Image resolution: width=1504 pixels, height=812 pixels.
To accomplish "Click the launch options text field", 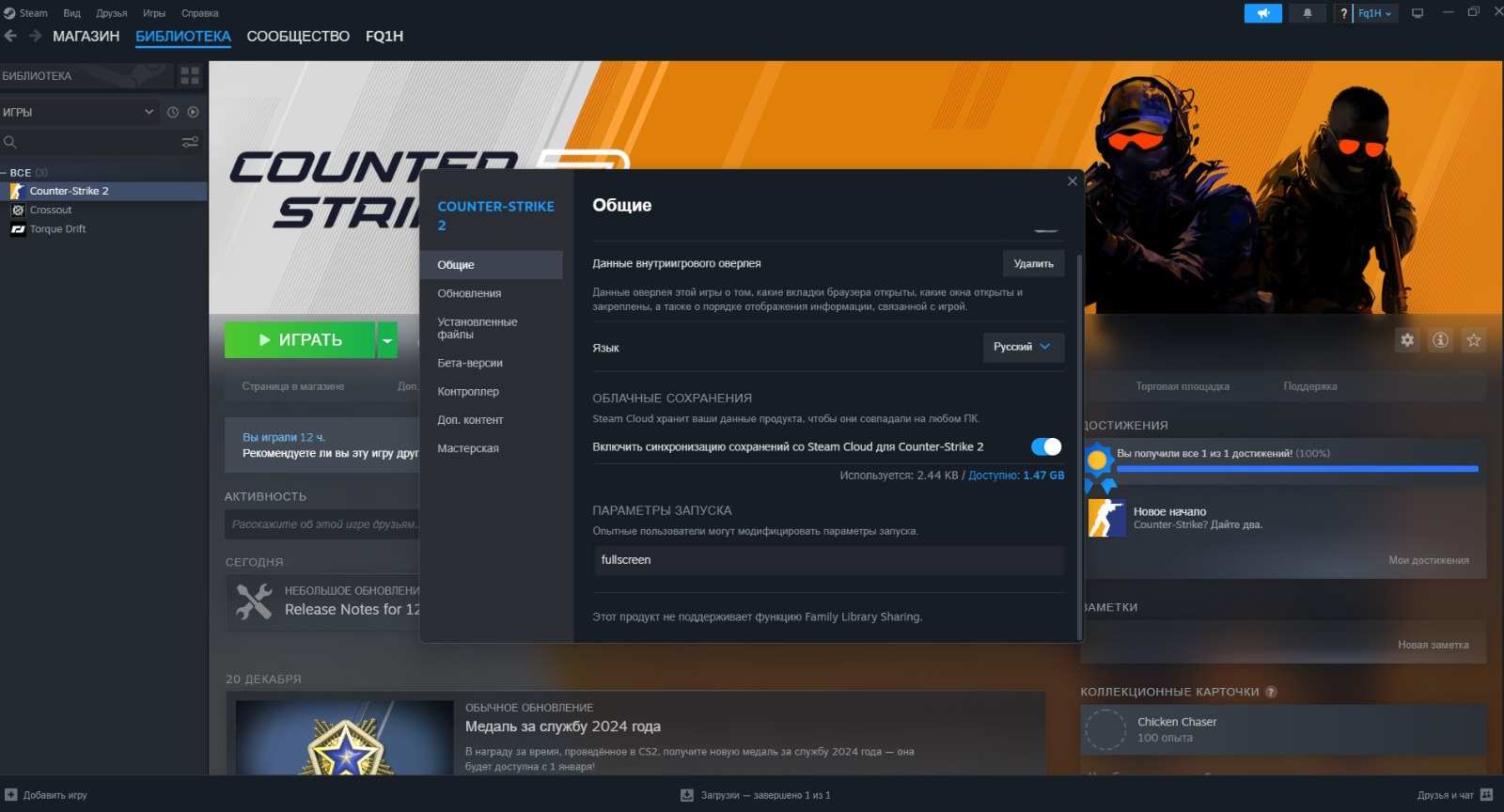I will tap(827, 560).
